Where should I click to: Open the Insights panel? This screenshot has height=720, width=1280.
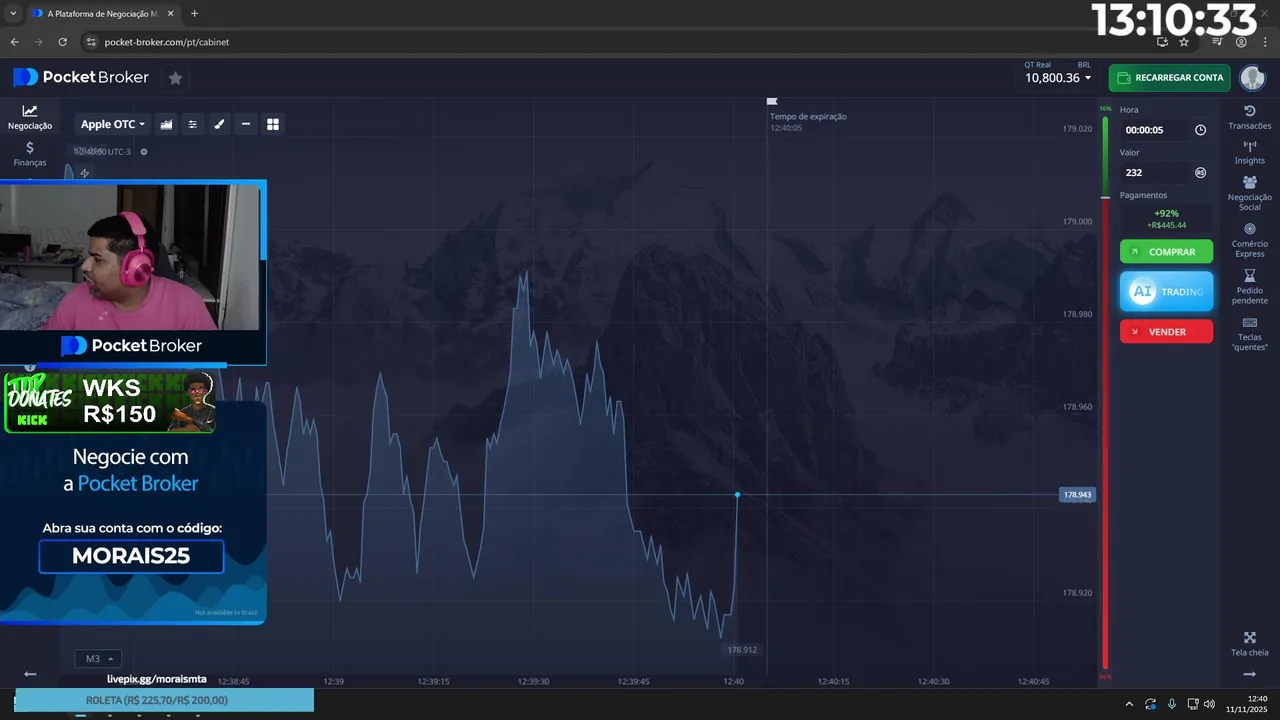coord(1249,152)
